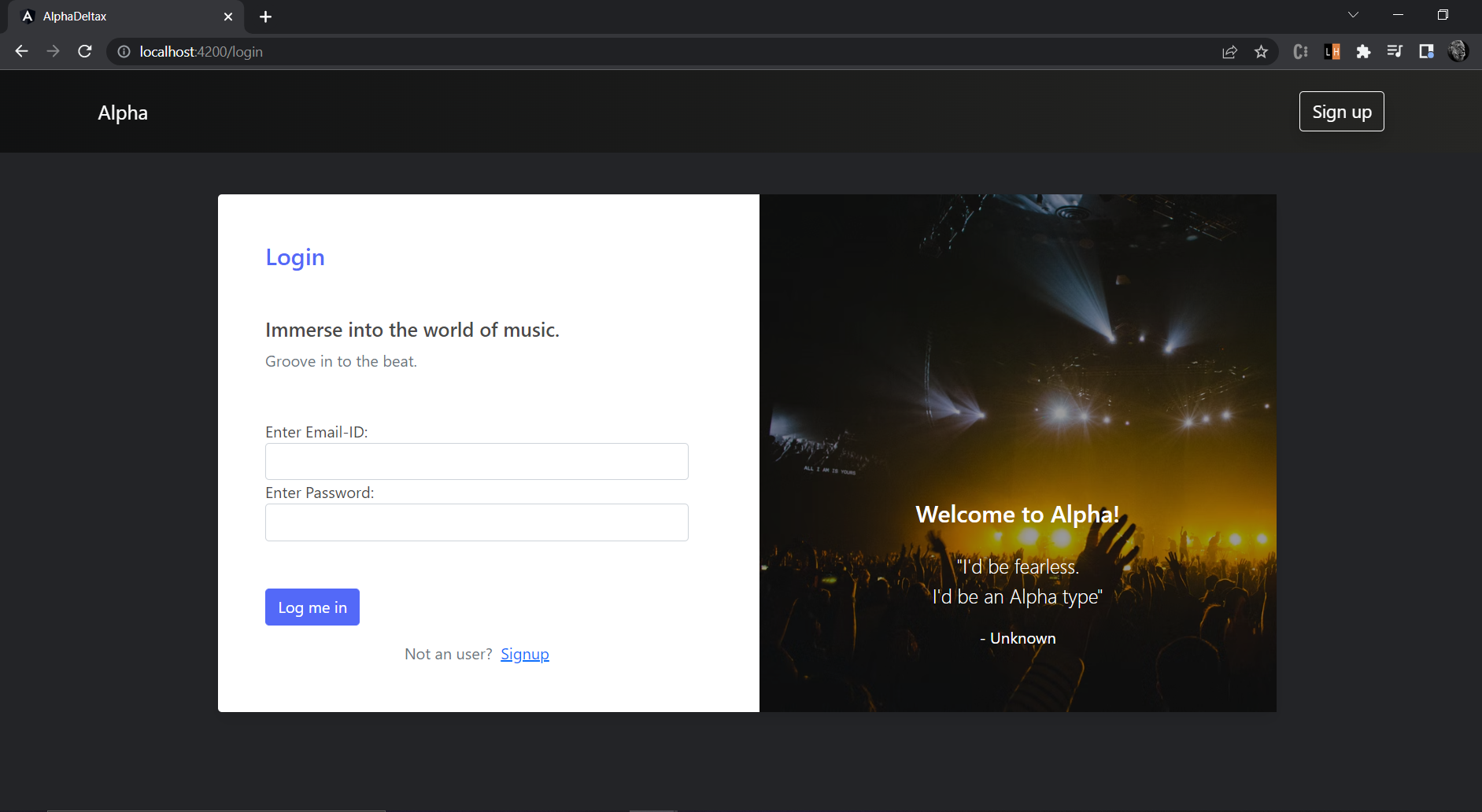
Task: Click the Sign up button in navbar
Action: [x=1341, y=112]
